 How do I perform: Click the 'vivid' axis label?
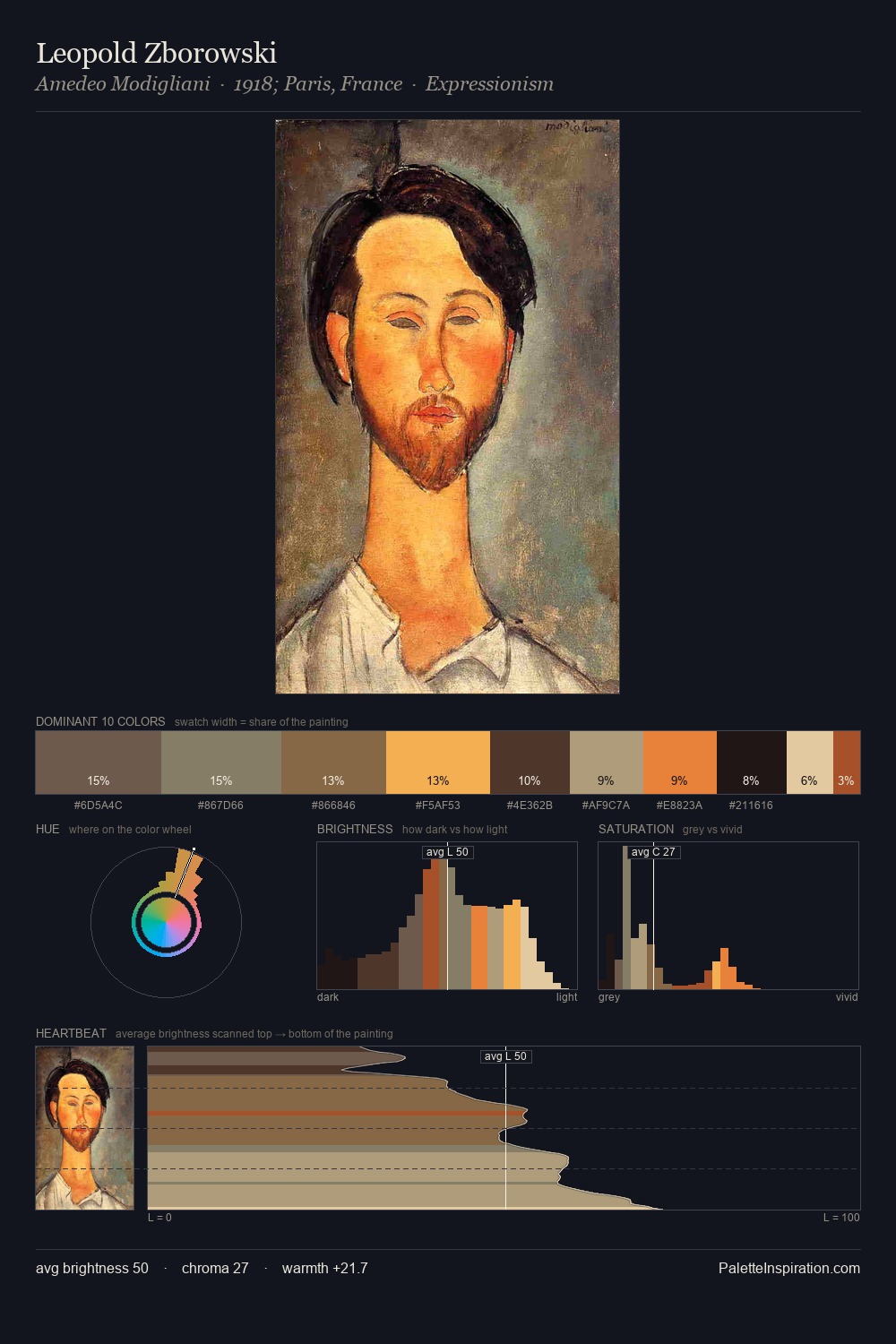coord(847,997)
